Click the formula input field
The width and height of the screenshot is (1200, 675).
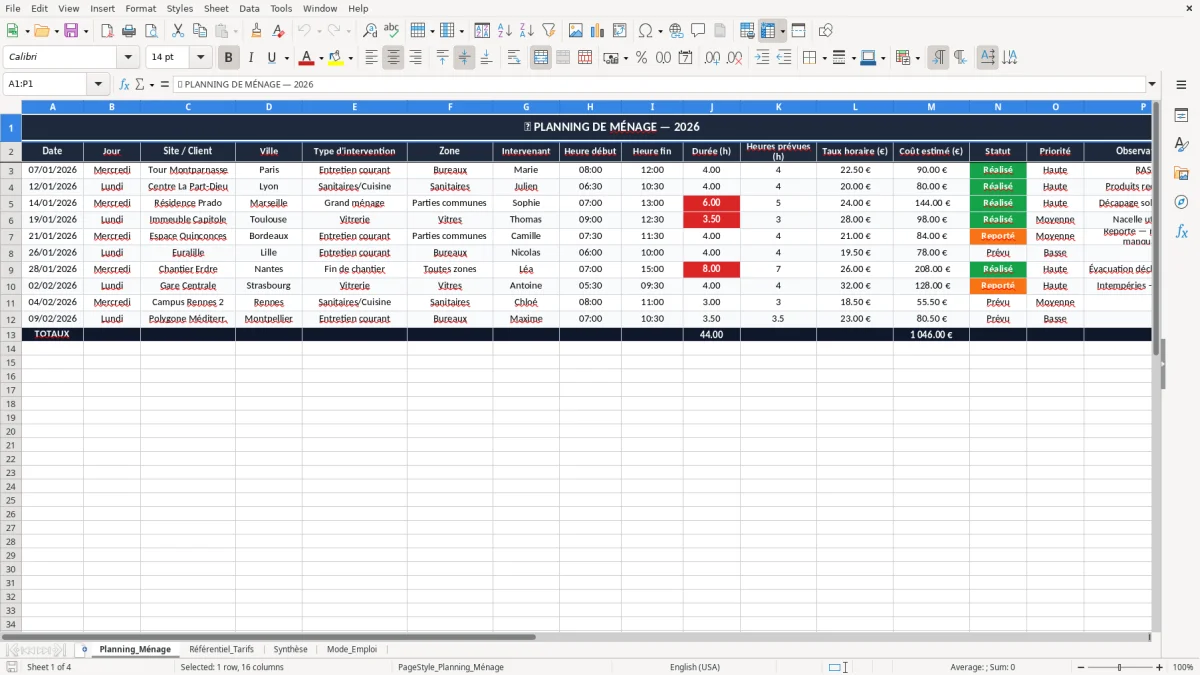click(658, 84)
